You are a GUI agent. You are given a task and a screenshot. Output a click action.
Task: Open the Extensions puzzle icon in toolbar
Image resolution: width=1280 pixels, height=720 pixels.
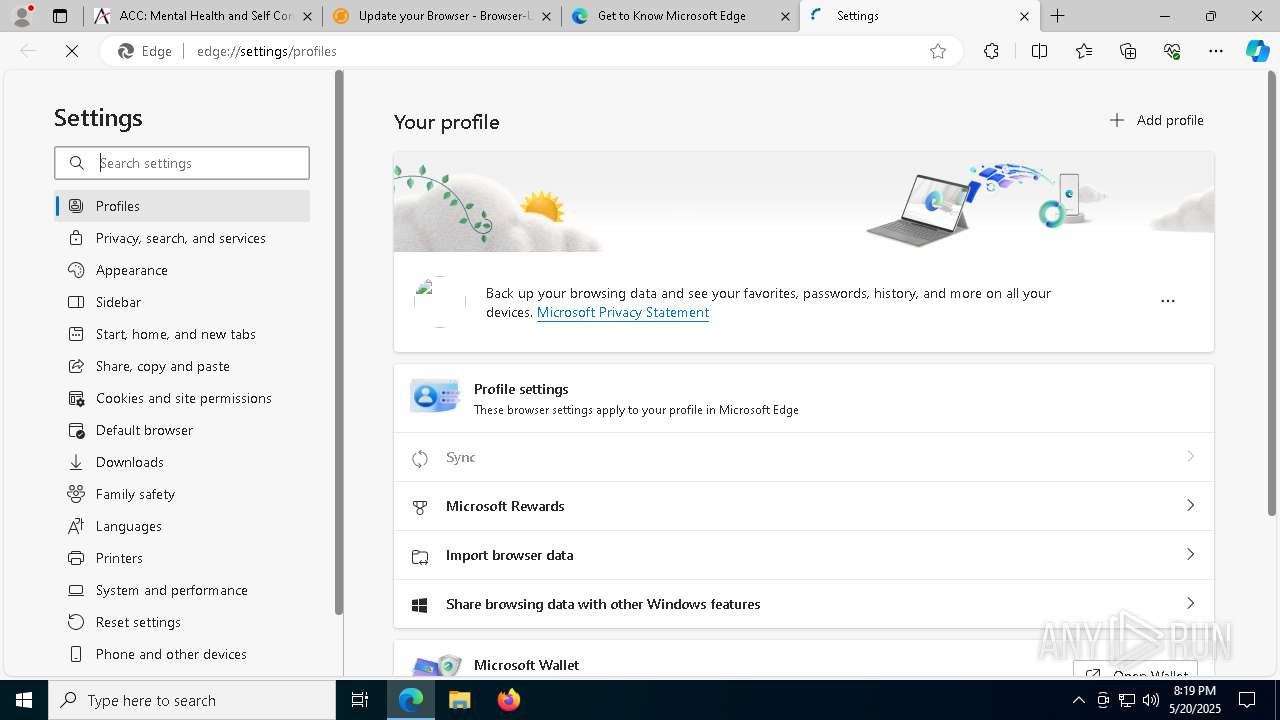point(991,51)
